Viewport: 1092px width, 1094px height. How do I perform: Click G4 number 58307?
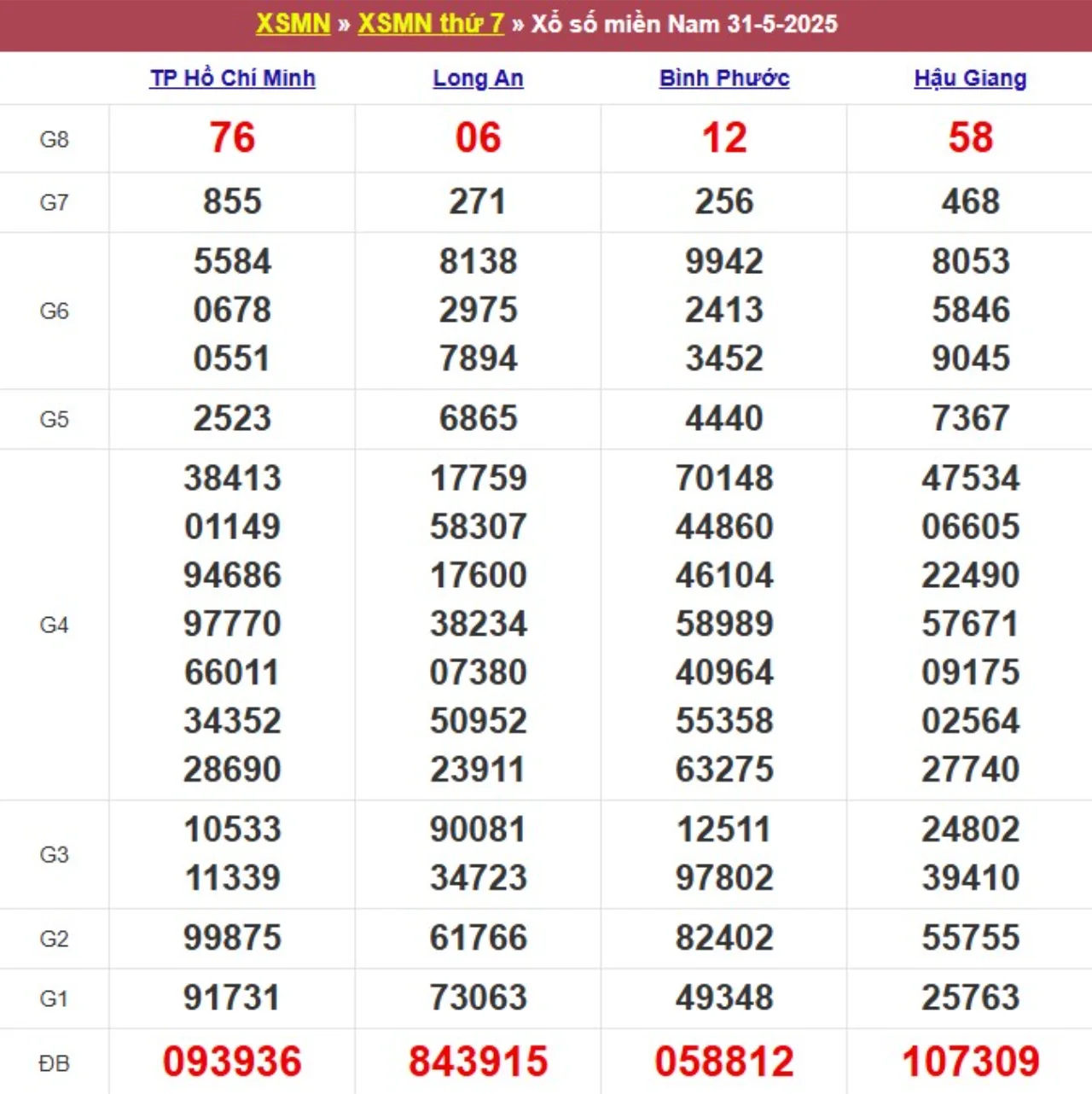pyautogui.click(x=478, y=527)
